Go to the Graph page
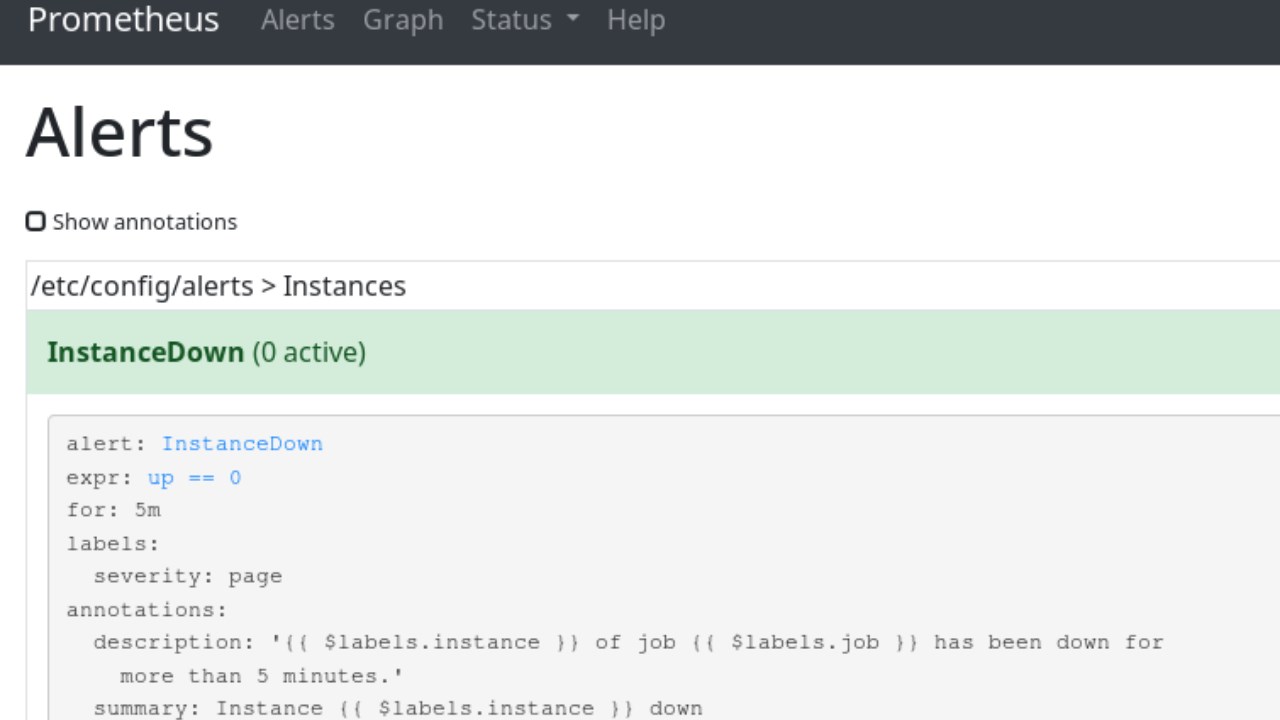Screen dimensions: 1280x720 click(402, 20)
